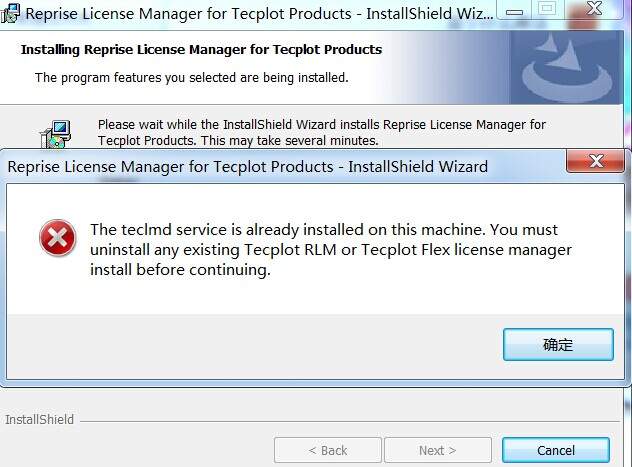
Task: Click the red error icon in the dialog
Action: (57, 238)
